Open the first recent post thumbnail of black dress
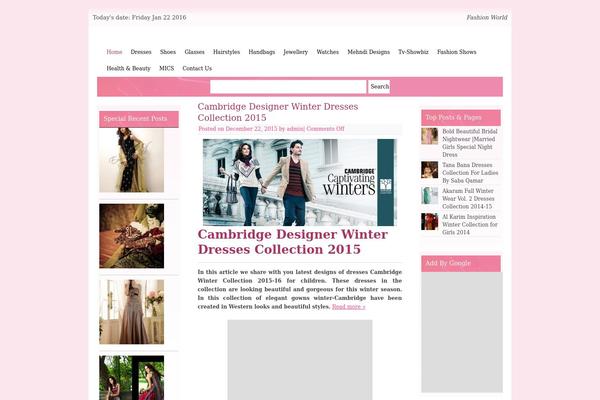Screen dimensions: 600x400 pos(132,160)
